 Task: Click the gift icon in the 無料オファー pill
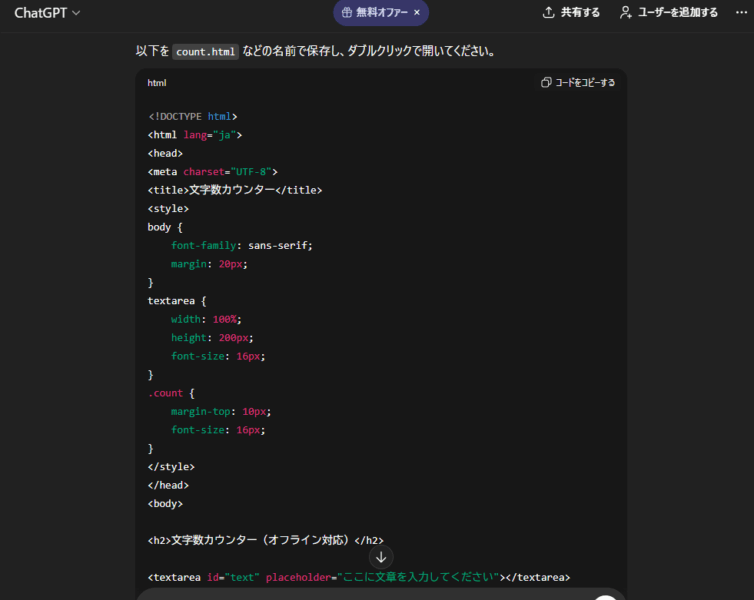pyautogui.click(x=346, y=13)
